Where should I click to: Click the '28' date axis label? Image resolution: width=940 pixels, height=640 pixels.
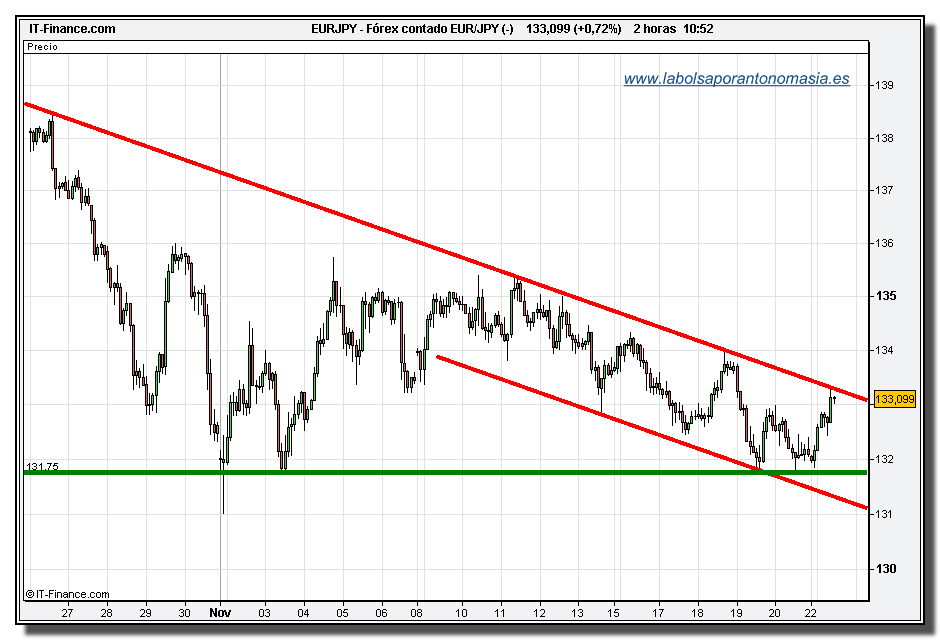(x=106, y=612)
